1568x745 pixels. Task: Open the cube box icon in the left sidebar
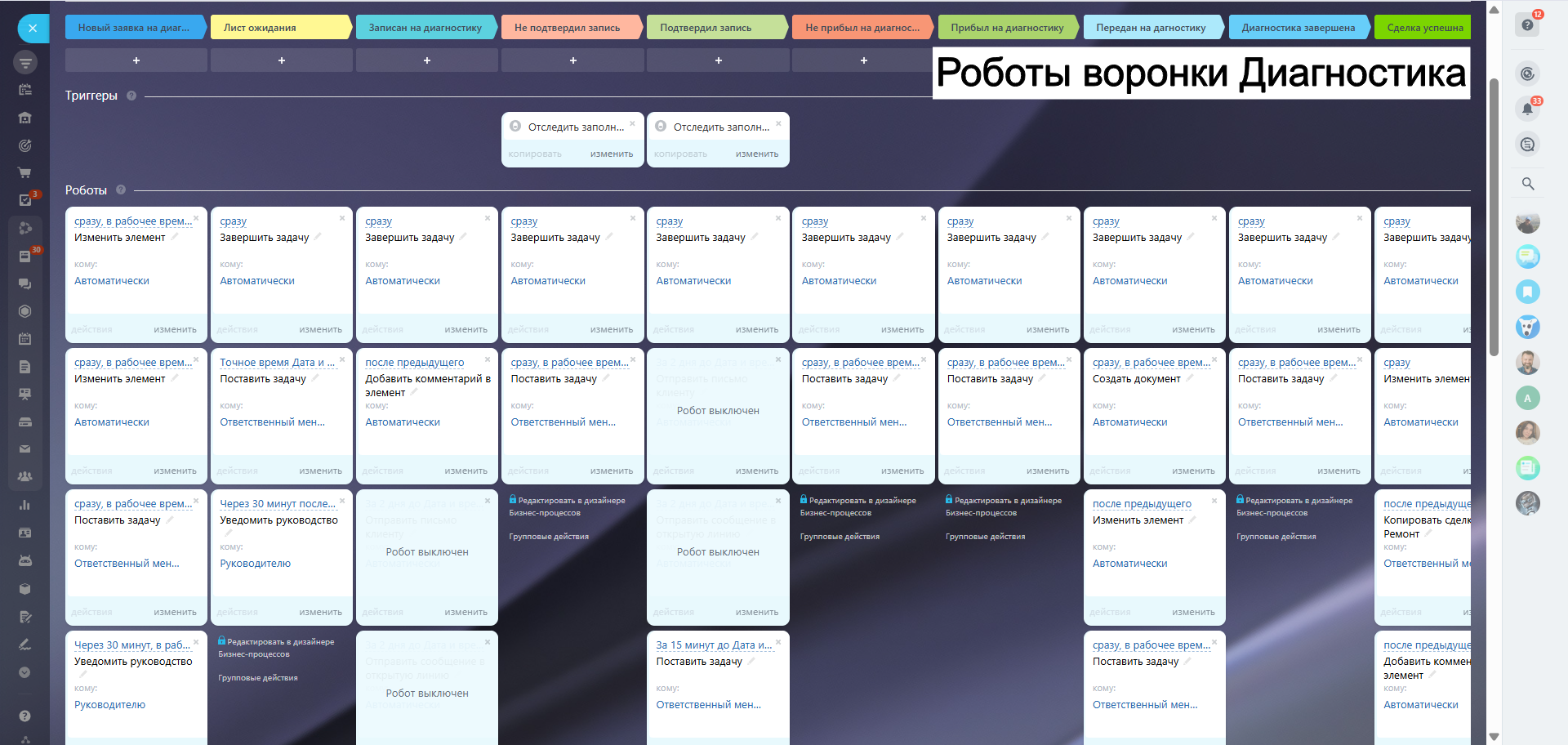point(25,588)
